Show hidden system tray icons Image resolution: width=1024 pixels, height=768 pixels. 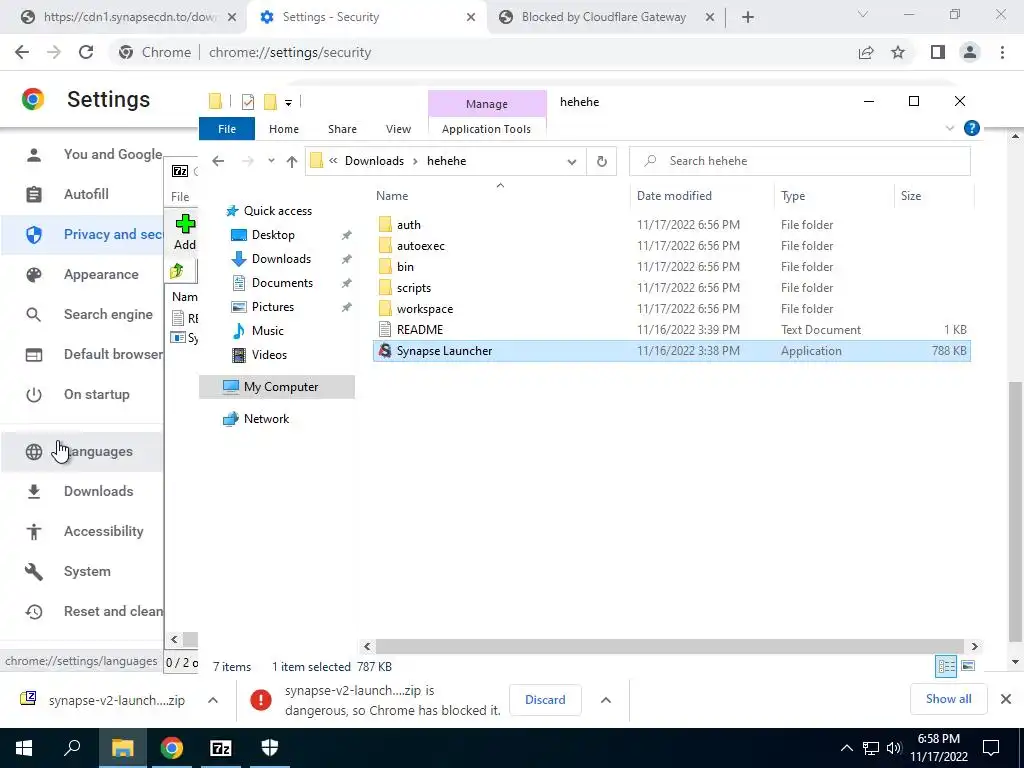coord(846,748)
